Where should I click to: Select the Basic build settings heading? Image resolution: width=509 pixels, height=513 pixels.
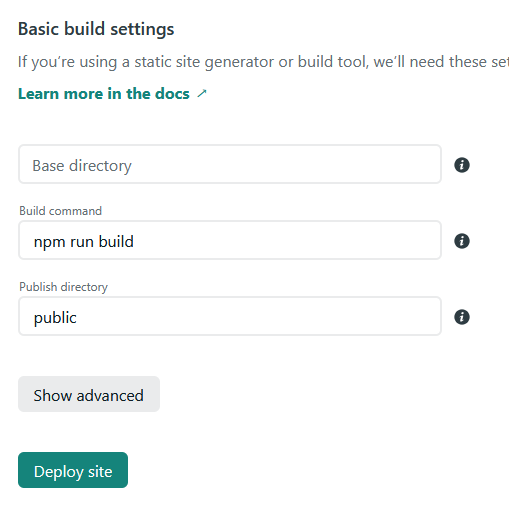pyautogui.click(x=96, y=29)
